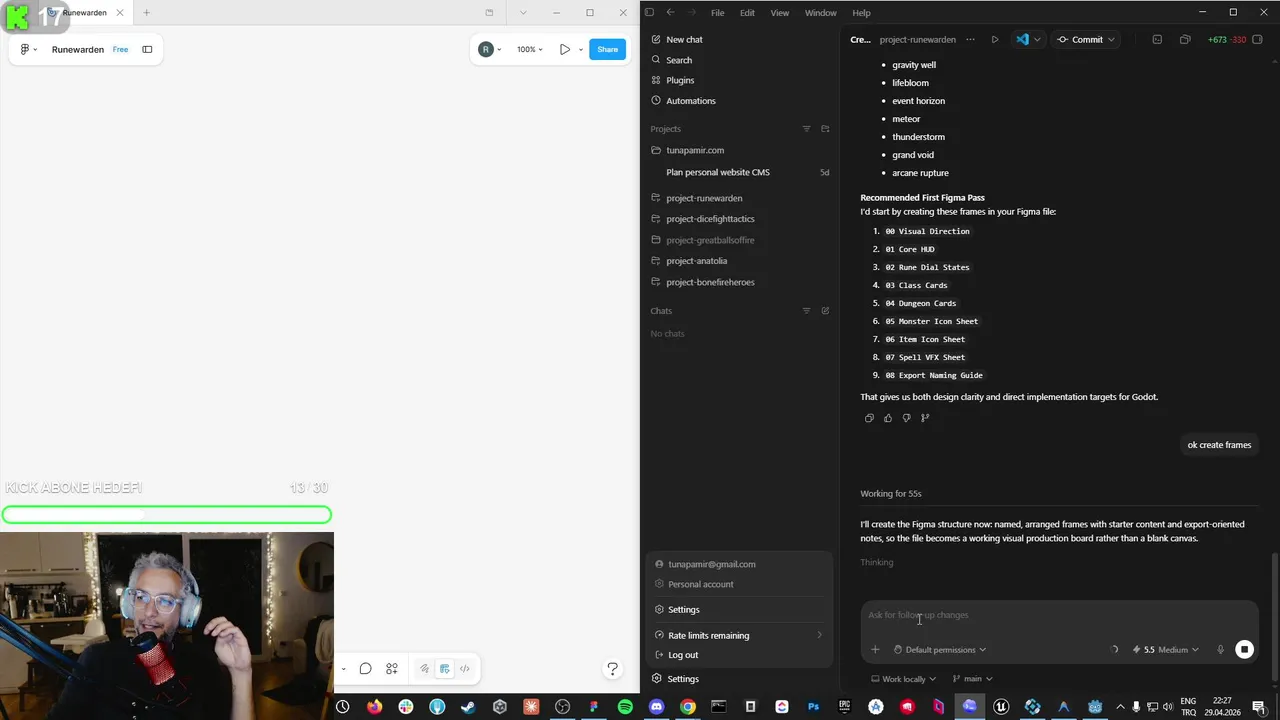This screenshot has width=1280, height=720.
Task: Give thumbs up to the response
Action: 888,418
